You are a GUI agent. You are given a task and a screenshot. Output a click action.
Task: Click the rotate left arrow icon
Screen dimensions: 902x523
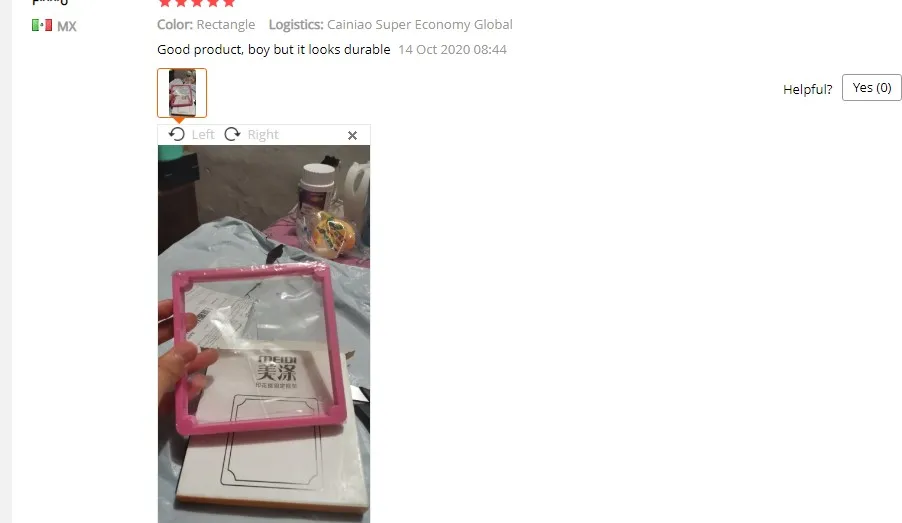(x=177, y=135)
